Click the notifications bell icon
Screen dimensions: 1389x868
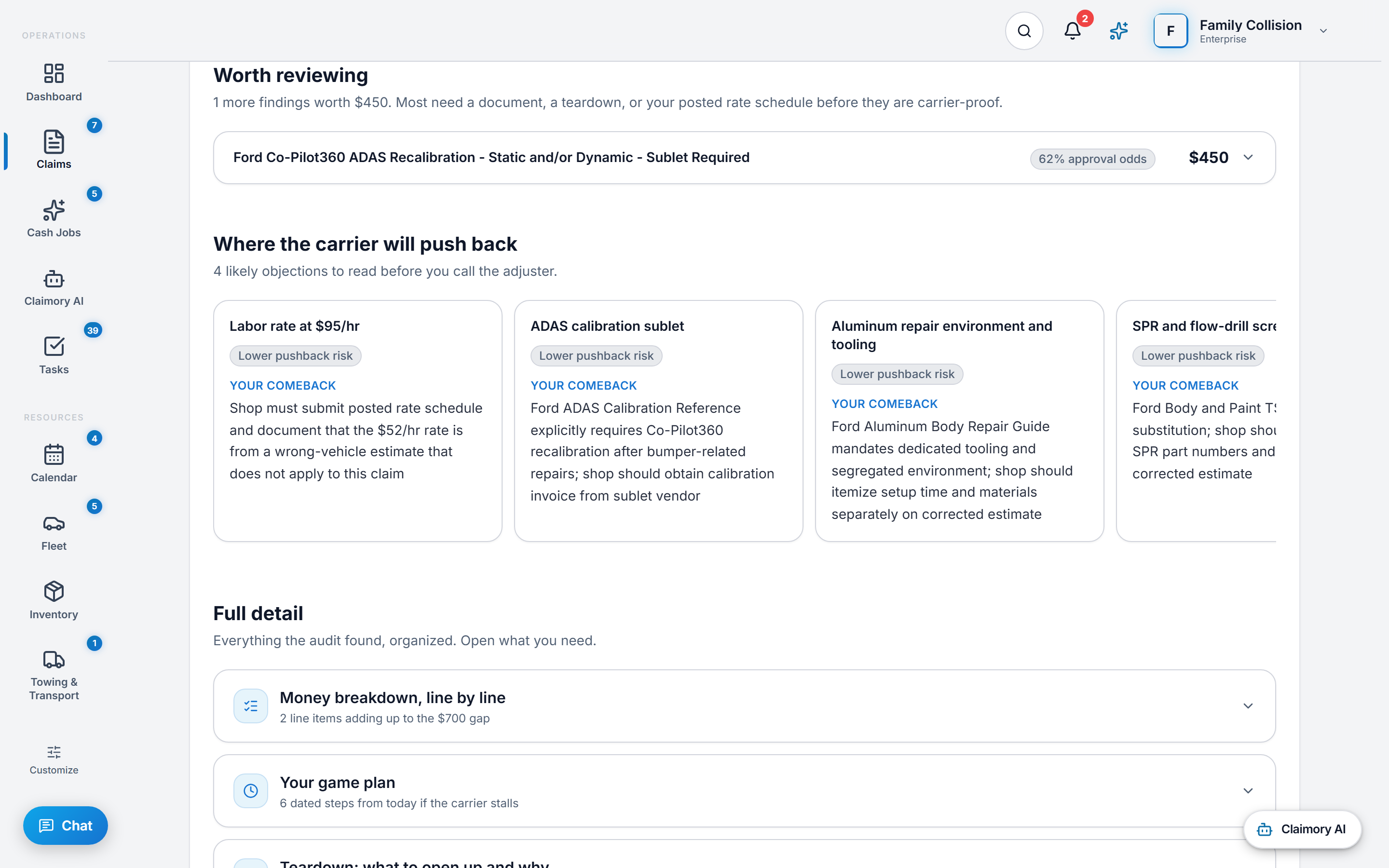tap(1072, 31)
